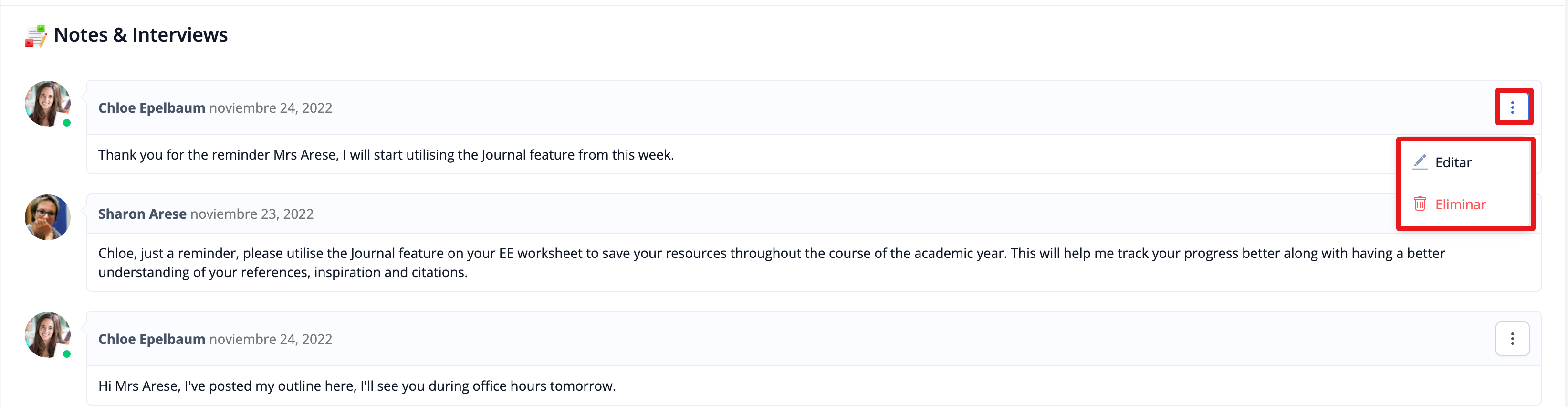The image size is (1568, 407).
Task: Click Chloe Epelbaum's name on the top note
Action: 152,108
